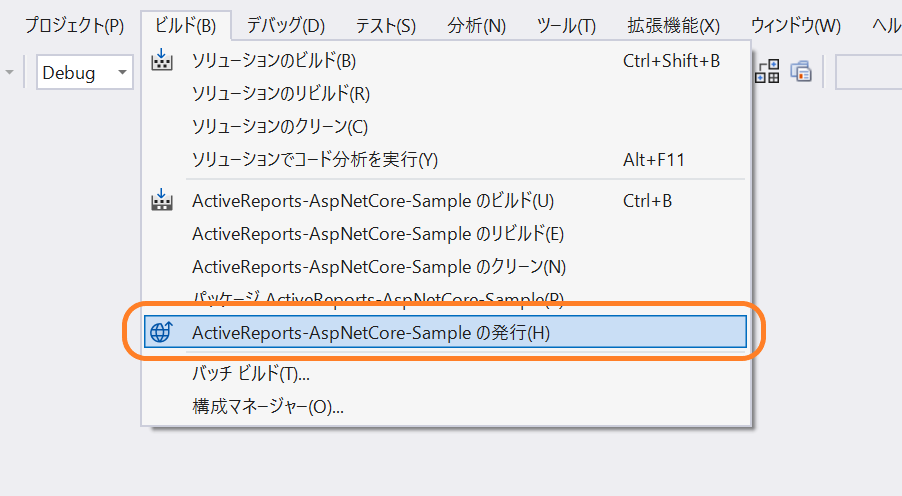Click the Ctrl+B shortcut text

647,201
